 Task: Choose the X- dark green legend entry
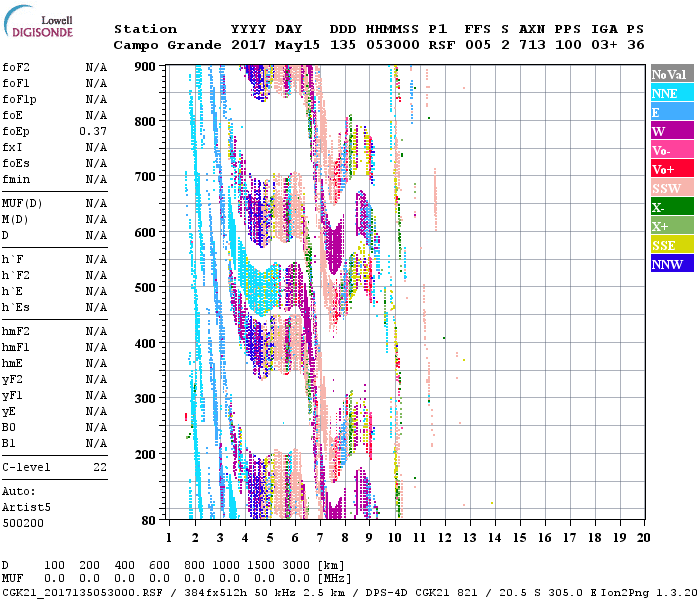tap(669, 207)
